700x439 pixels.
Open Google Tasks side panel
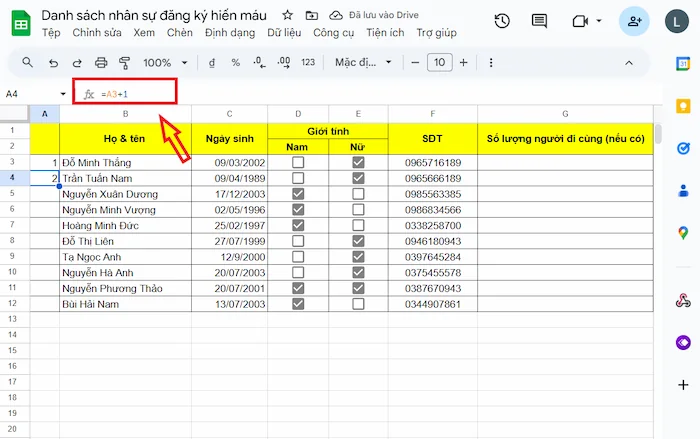click(x=683, y=148)
